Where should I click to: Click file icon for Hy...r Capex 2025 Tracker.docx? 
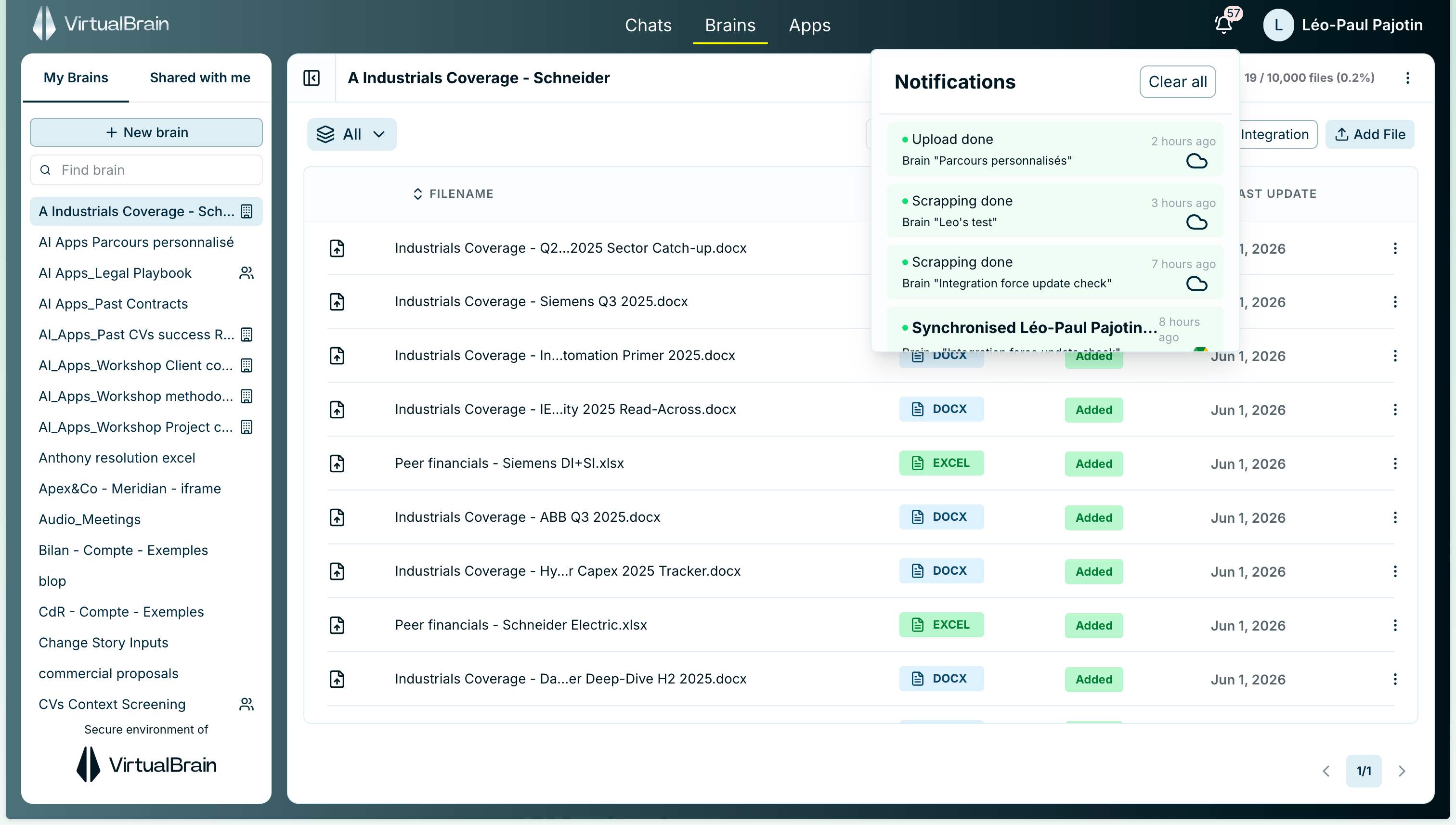(337, 571)
